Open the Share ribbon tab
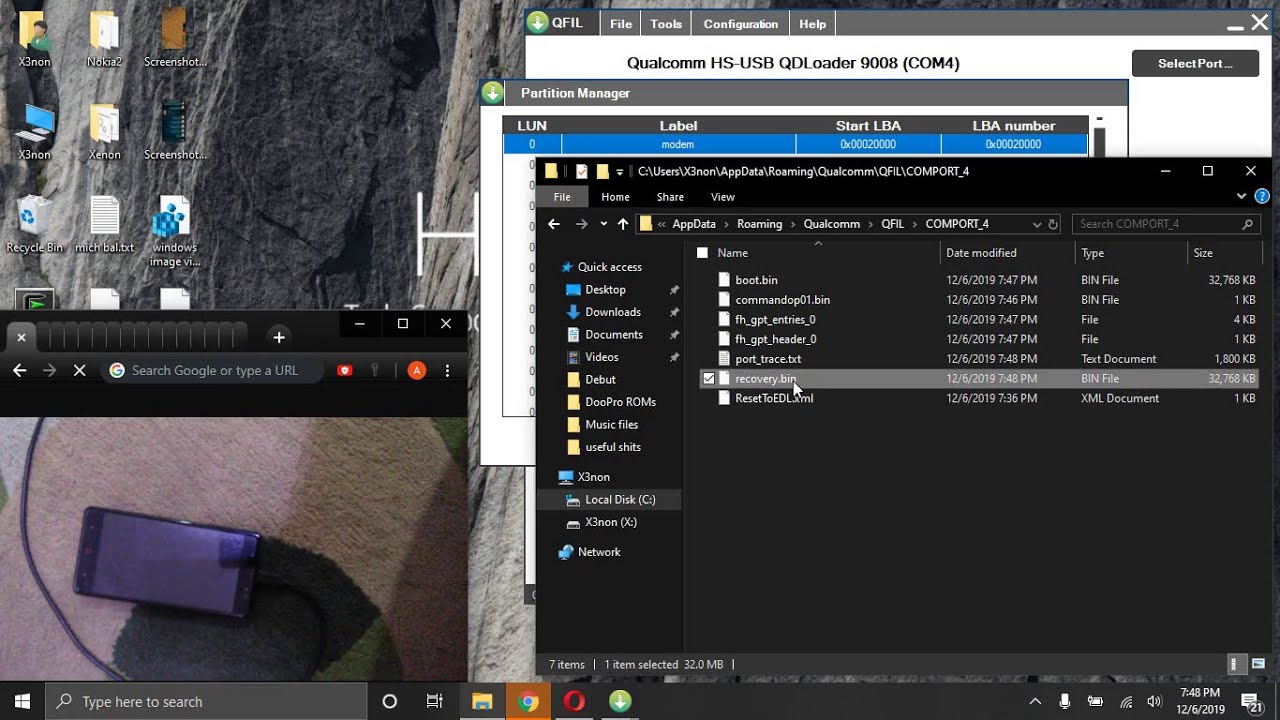 pyautogui.click(x=670, y=197)
